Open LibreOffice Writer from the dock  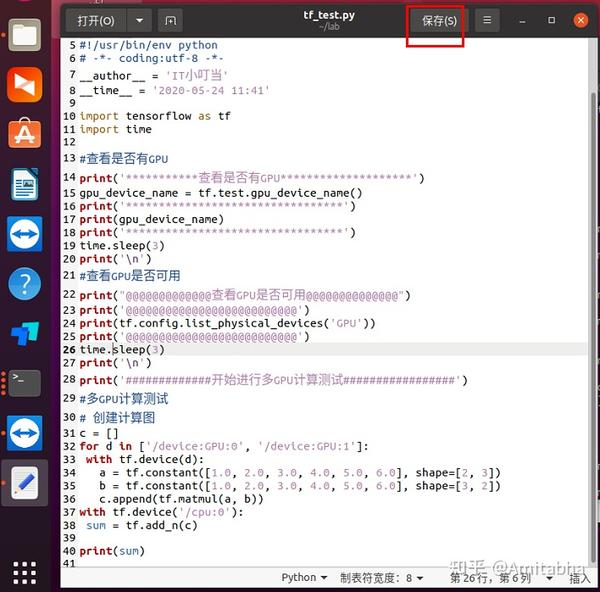coord(24,184)
